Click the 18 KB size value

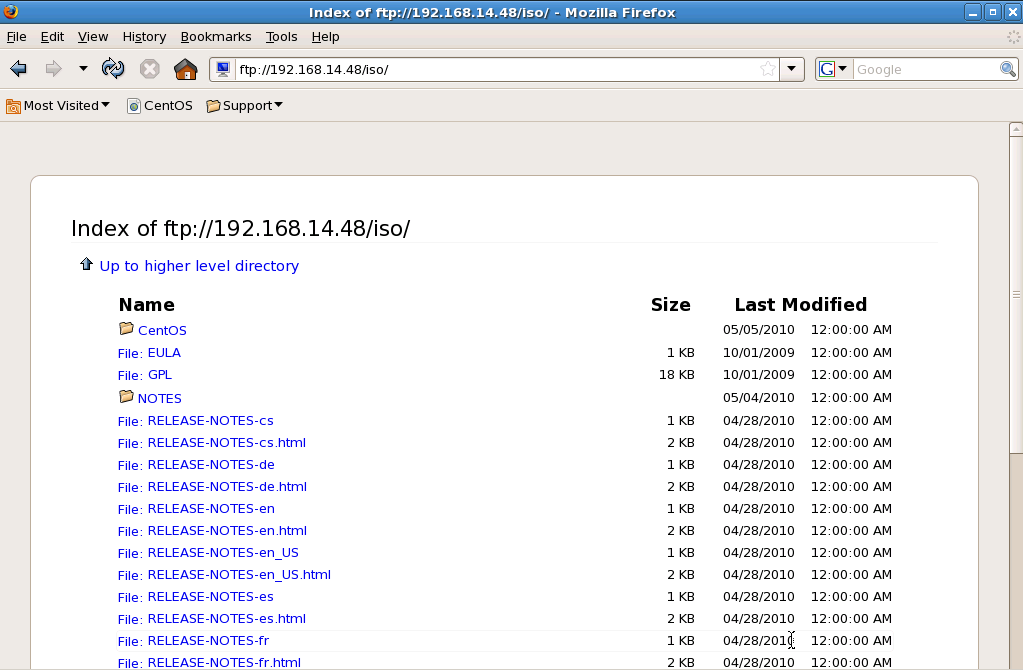677,374
